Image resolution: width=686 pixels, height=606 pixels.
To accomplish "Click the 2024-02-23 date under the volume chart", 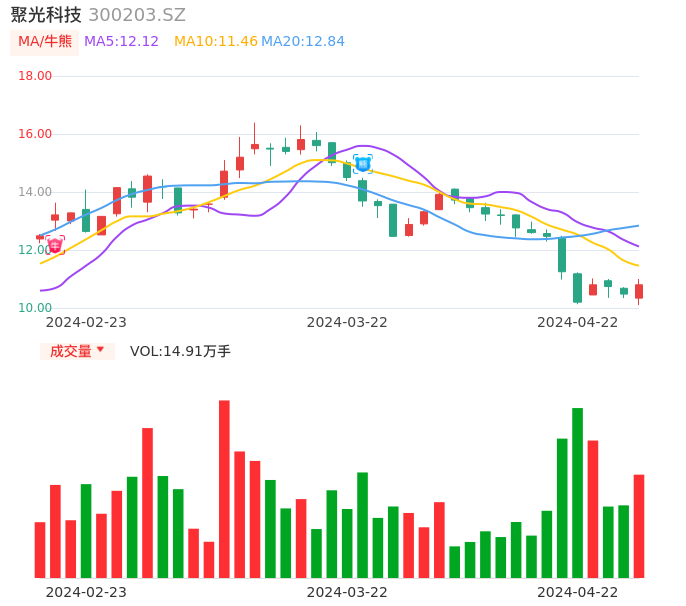I will pyautogui.click(x=86, y=593).
